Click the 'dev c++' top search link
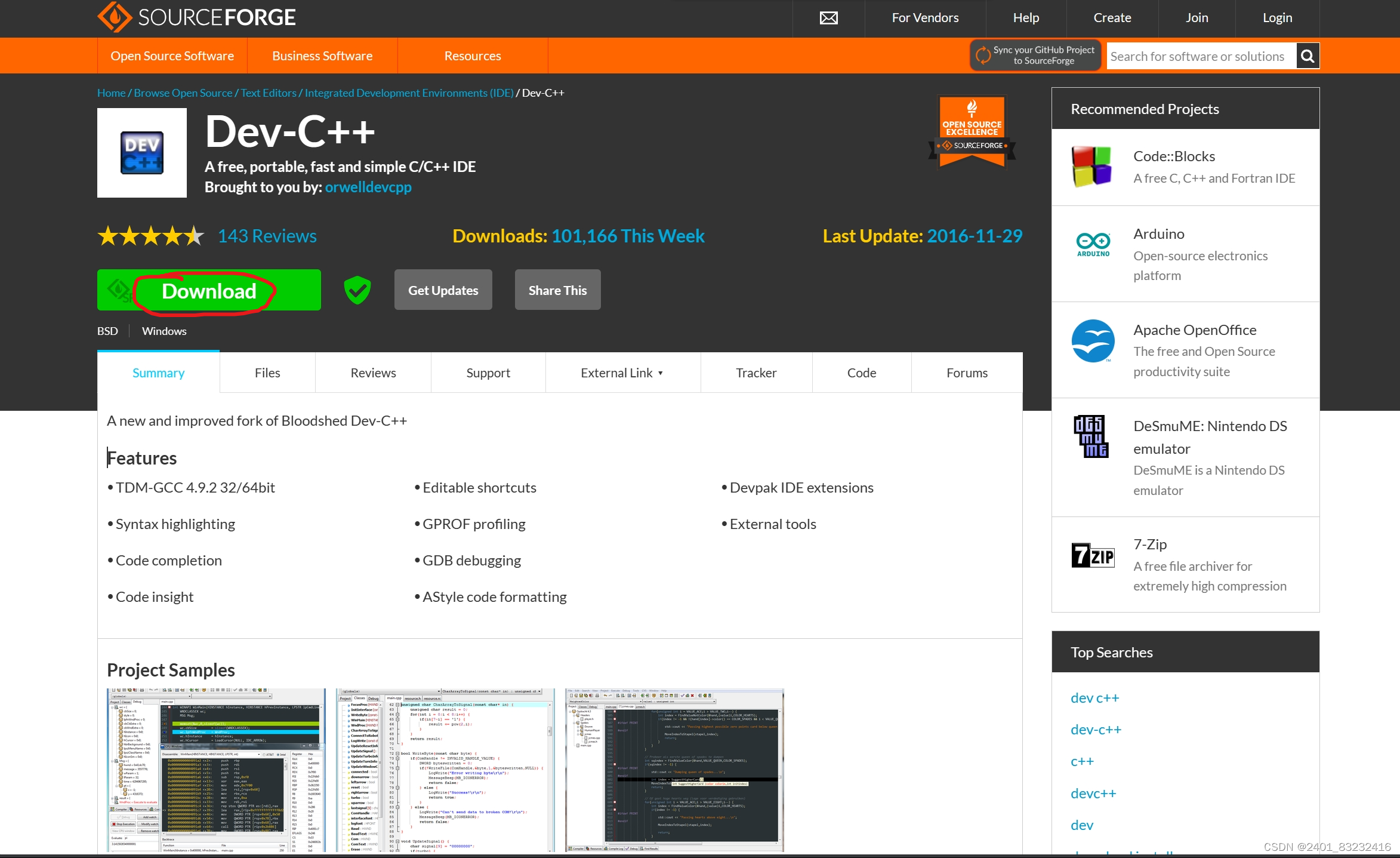Screen dimensions: 1400x858 1095,699
